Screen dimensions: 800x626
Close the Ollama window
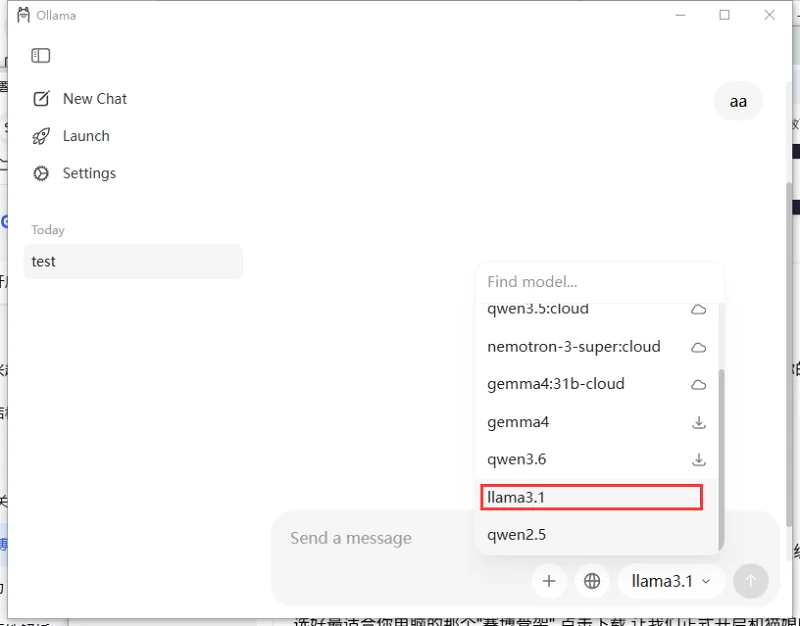click(769, 15)
